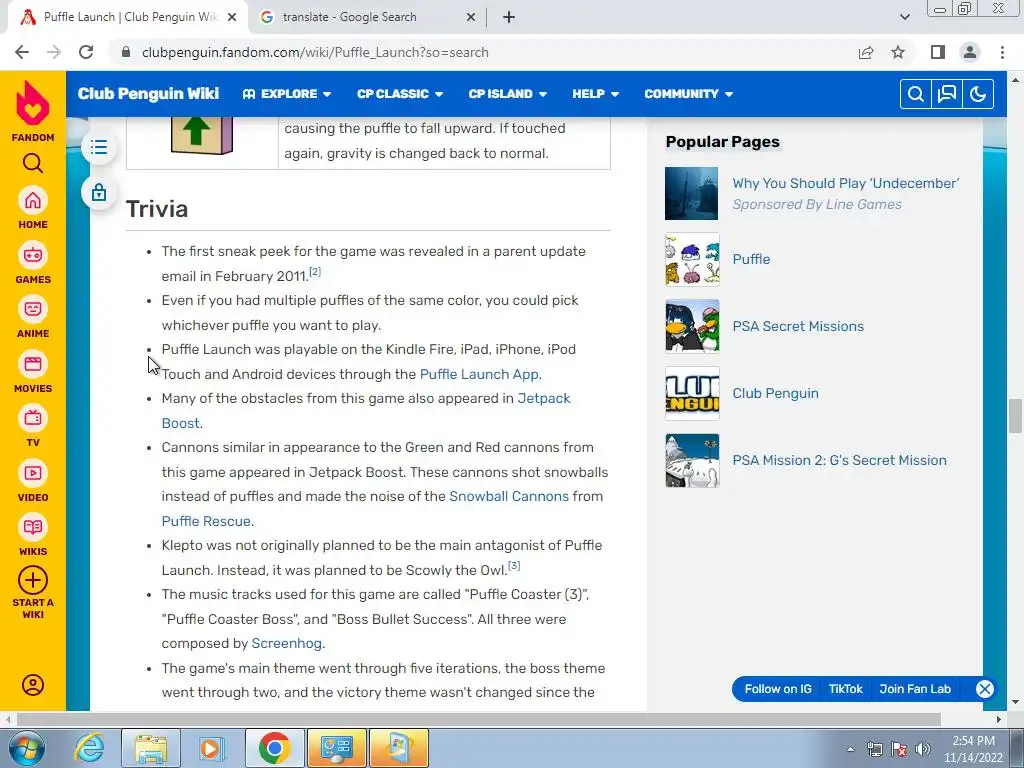The height and width of the screenshot is (768, 1024).
Task: Click reference footnote [2]
Action: point(315,272)
